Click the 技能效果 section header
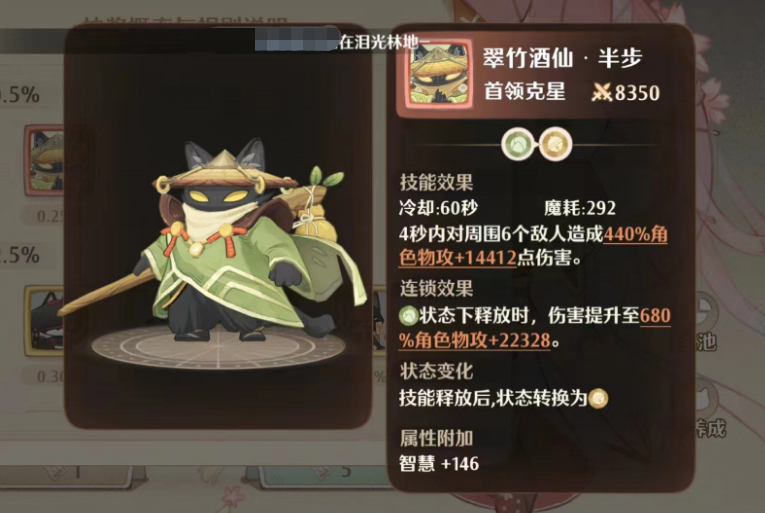 (x=437, y=183)
